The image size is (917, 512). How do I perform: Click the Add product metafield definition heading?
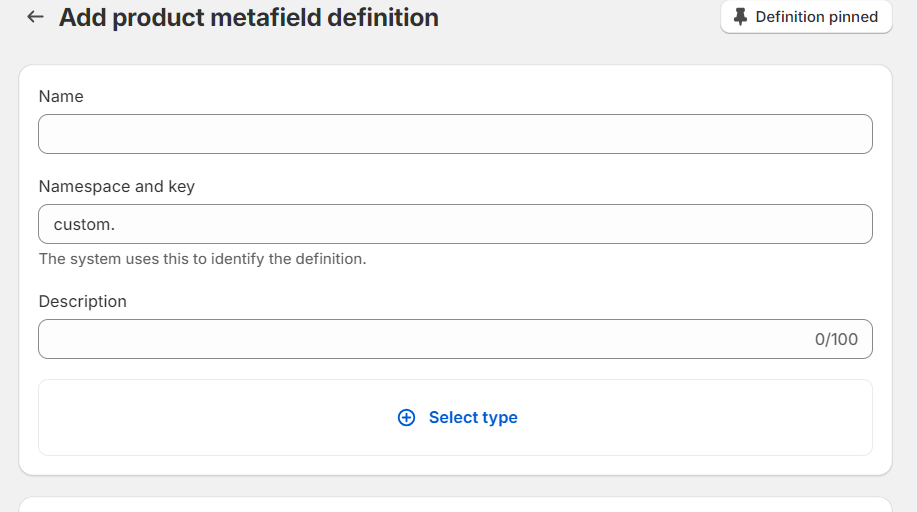pos(248,17)
